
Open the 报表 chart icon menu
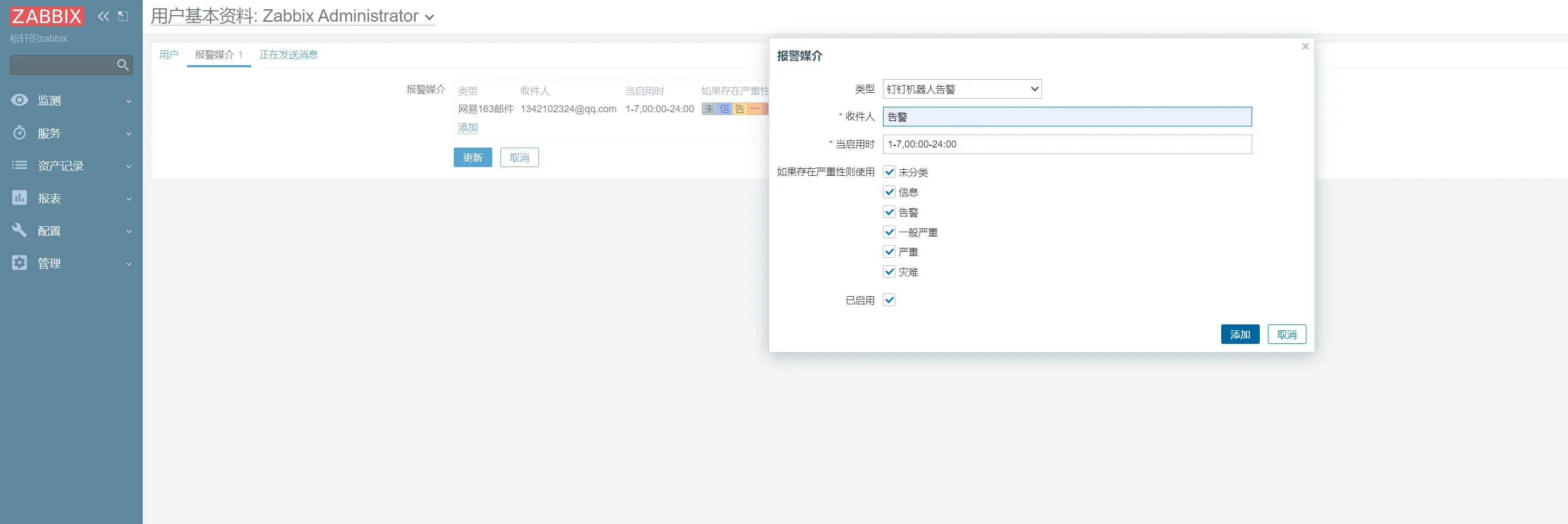click(x=20, y=199)
